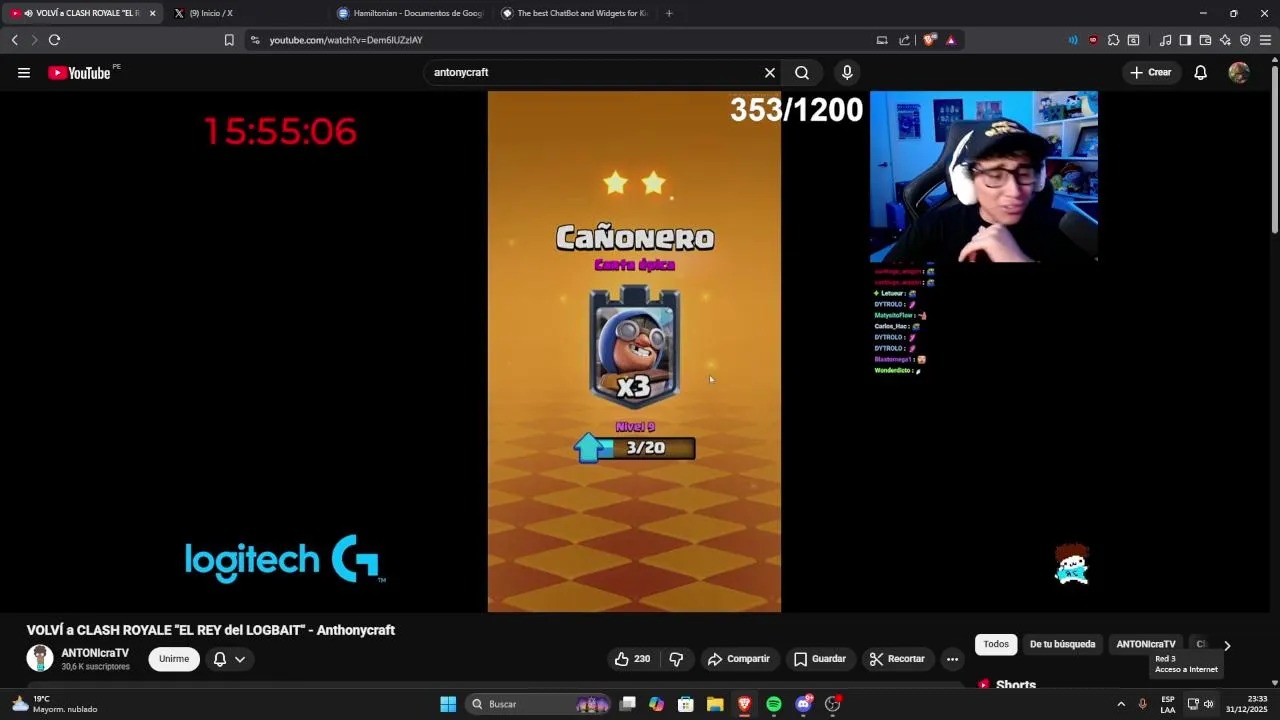Screen dimensions: 1280x720
Task: Join the channel with Unirme
Action: 174,659
